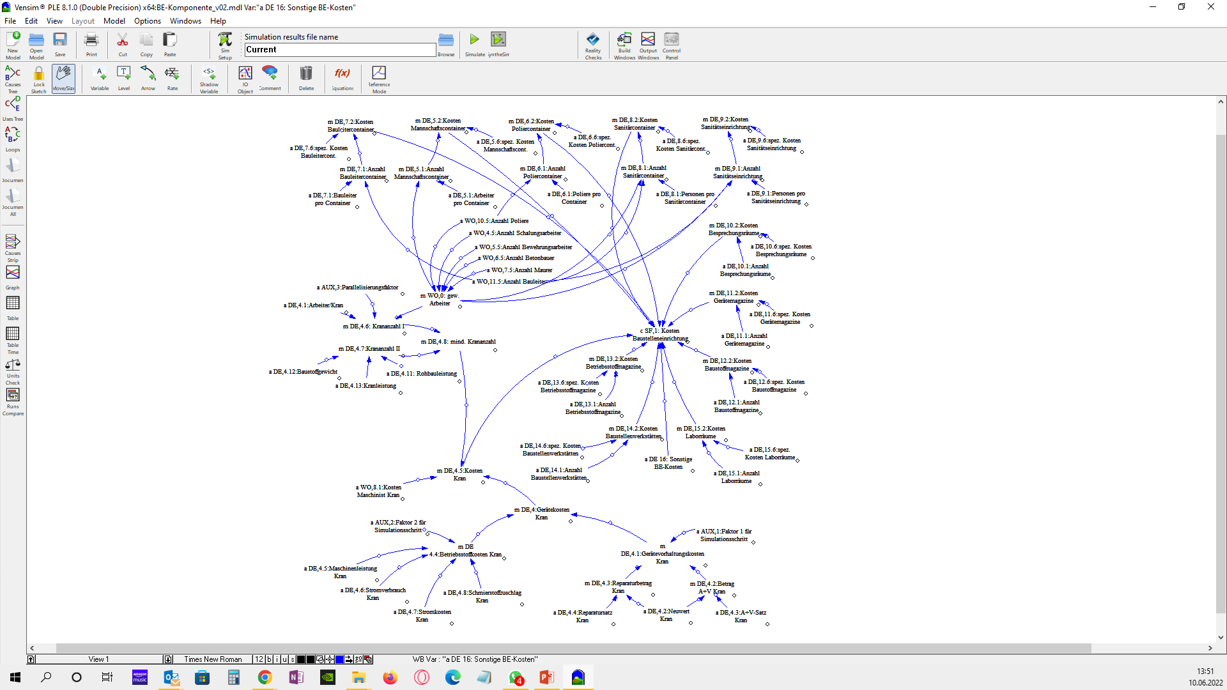Select the Shadow Variable tool

click(209, 76)
